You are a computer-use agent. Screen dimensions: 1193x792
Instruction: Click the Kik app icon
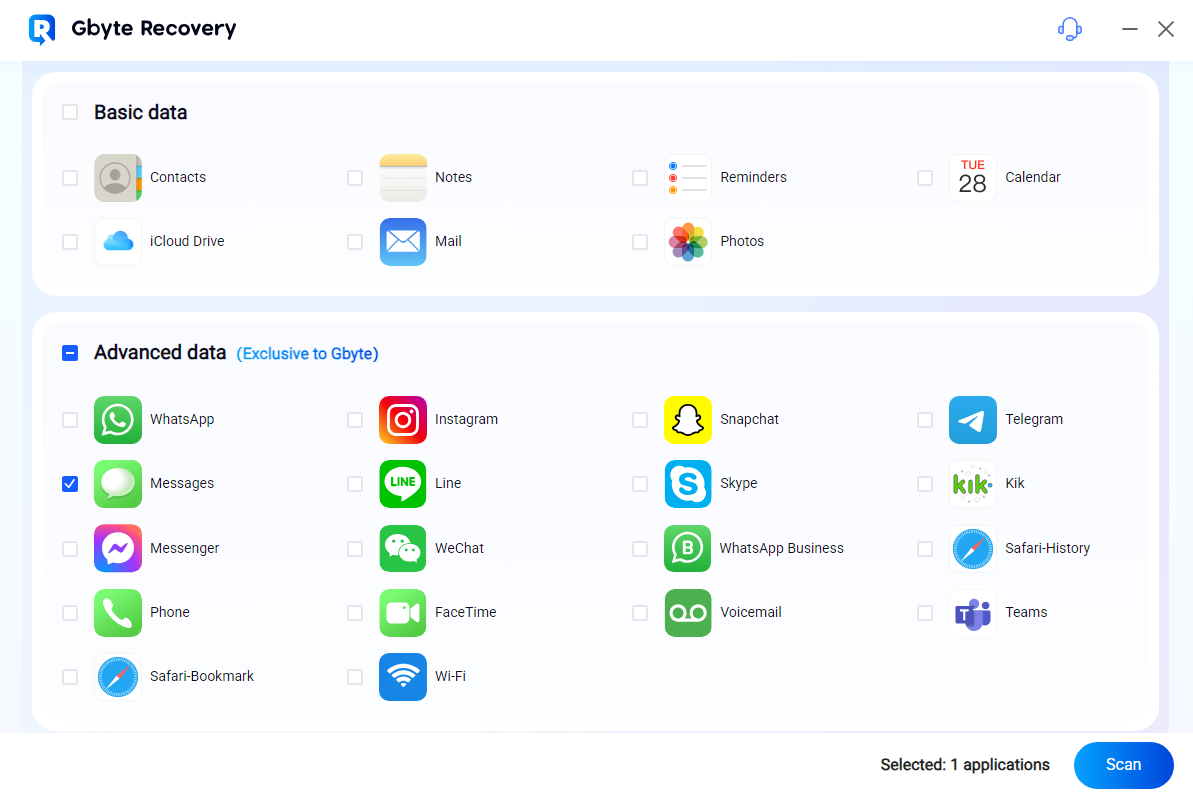tap(972, 483)
